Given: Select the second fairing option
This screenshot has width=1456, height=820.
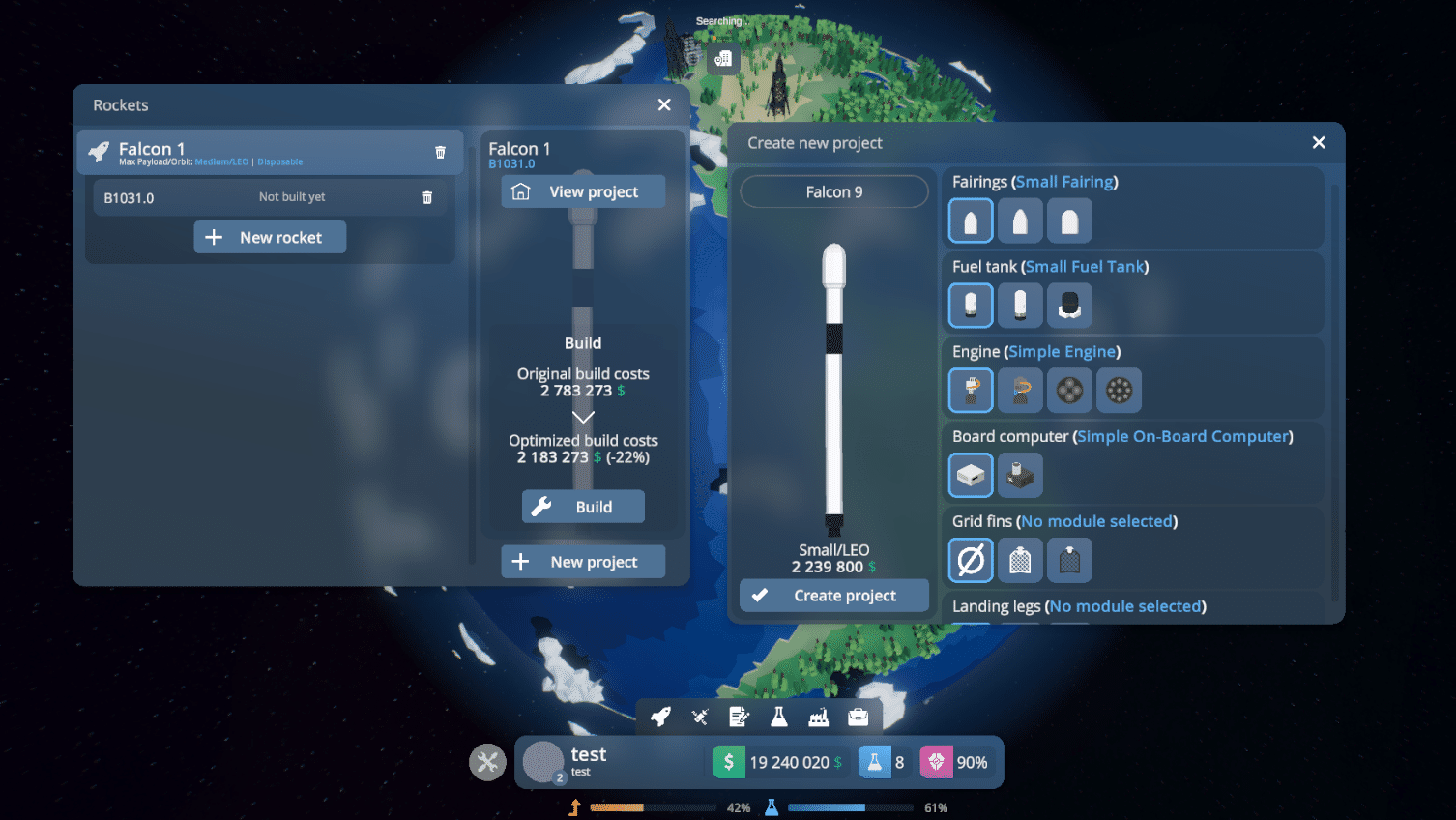Looking at the screenshot, I should pos(1020,220).
